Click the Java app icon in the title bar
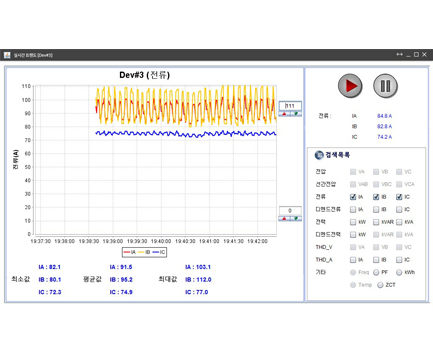Viewport: 433px width, 361px height. 7,55
